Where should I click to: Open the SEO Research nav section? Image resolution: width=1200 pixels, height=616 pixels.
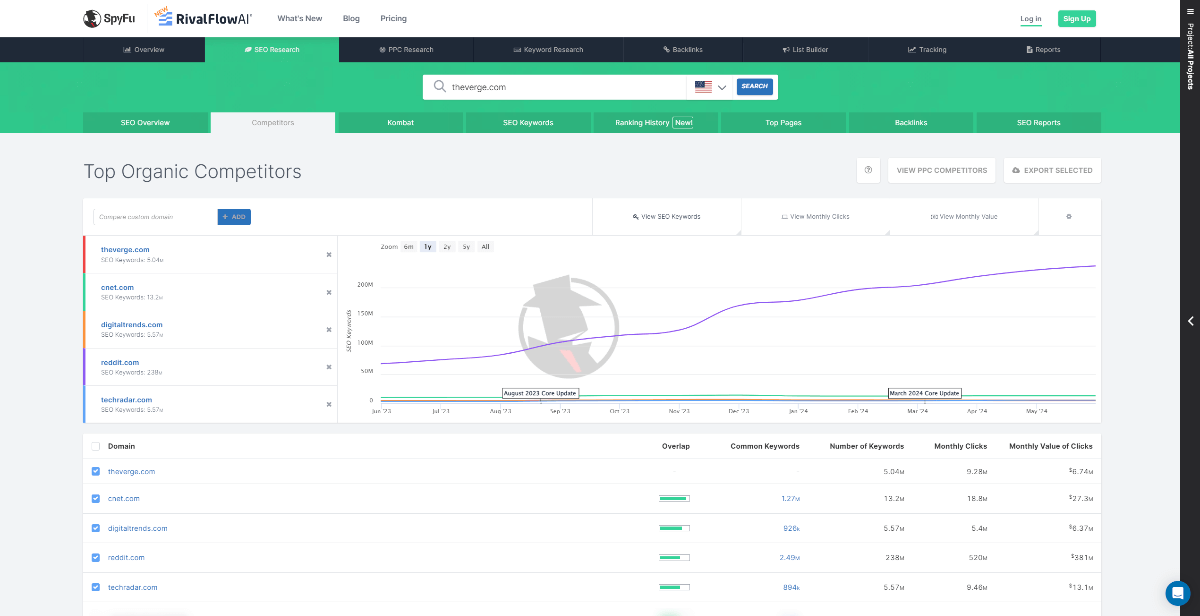point(272,49)
